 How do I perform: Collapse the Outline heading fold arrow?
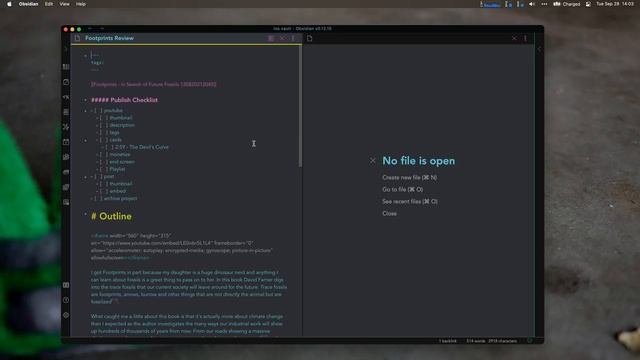click(85, 214)
